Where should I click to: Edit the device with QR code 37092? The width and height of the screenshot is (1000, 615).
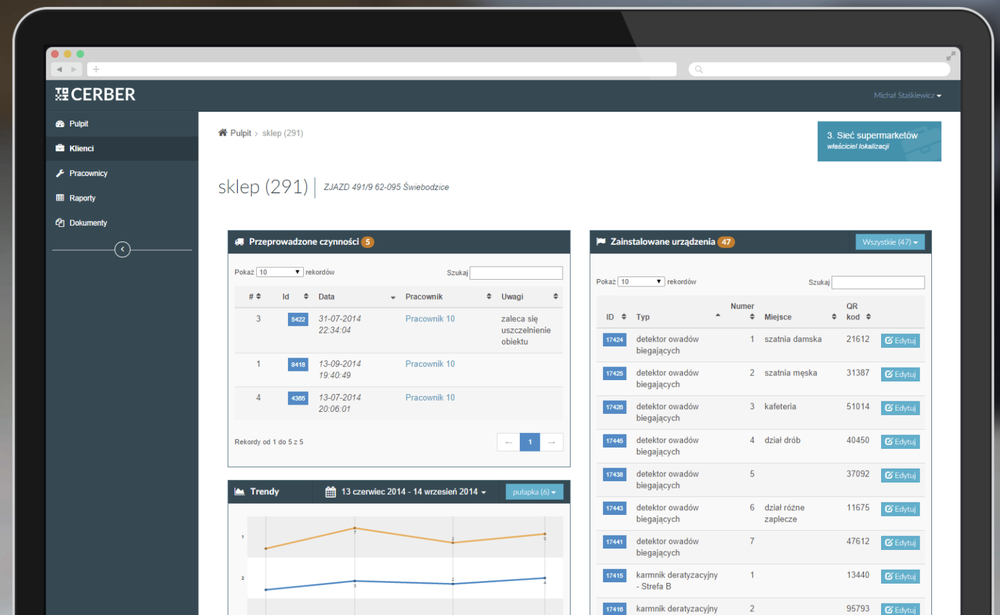[900, 475]
